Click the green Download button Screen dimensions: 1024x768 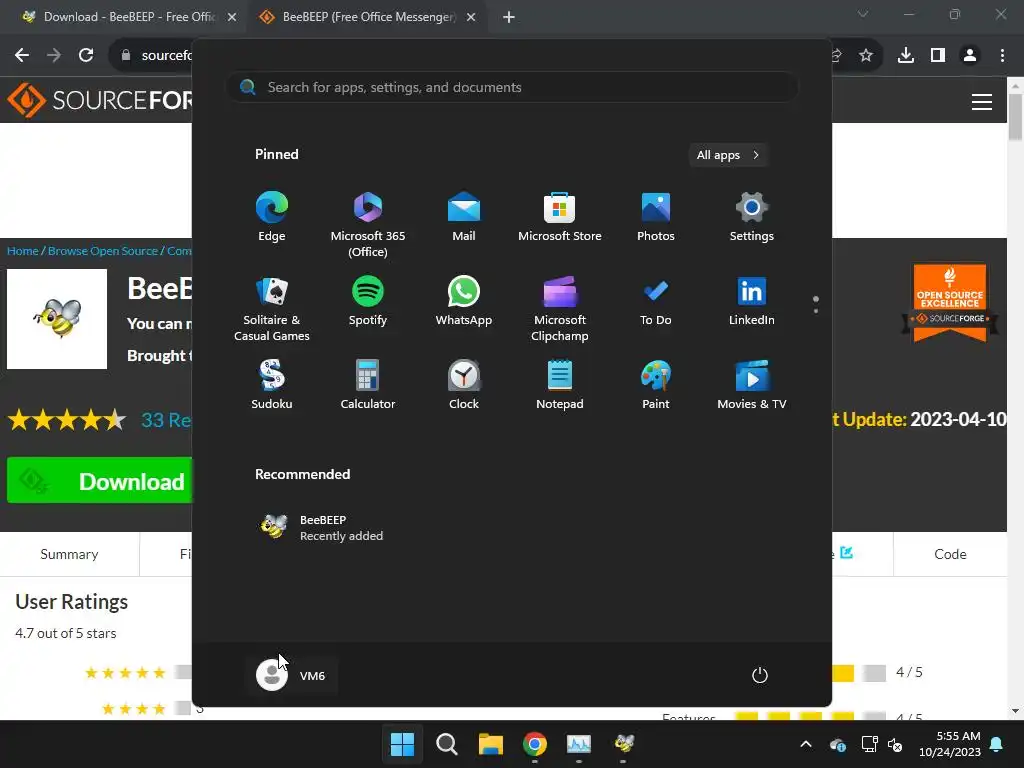(99, 481)
